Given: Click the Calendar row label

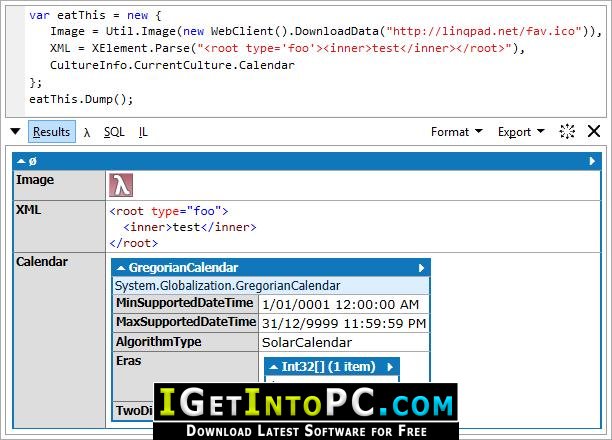Looking at the screenshot, I should click(42, 262).
